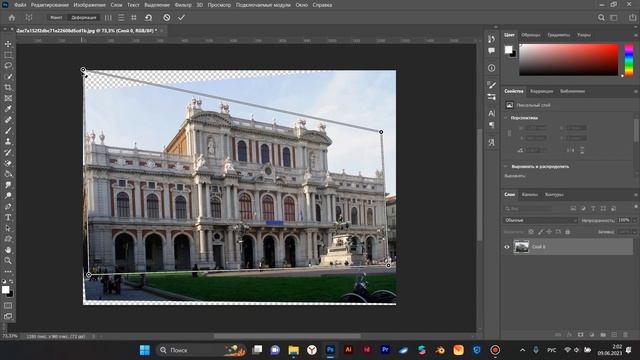Commit the perspective warp with checkmark
Image resolution: width=640 pixels, height=360 pixels.
(x=182, y=18)
